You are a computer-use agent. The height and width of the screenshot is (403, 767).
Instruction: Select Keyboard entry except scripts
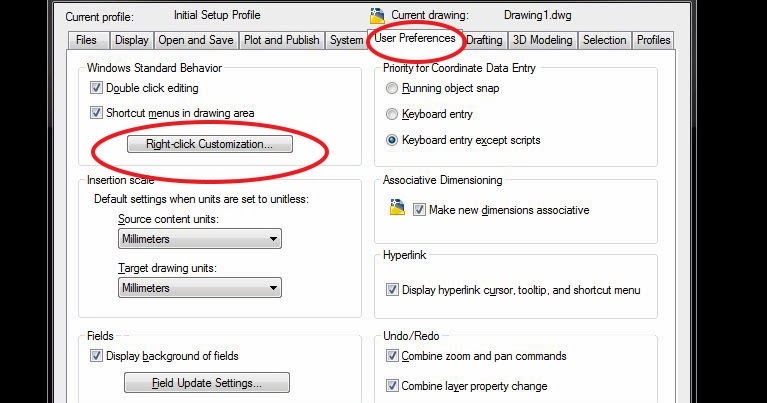click(x=392, y=140)
